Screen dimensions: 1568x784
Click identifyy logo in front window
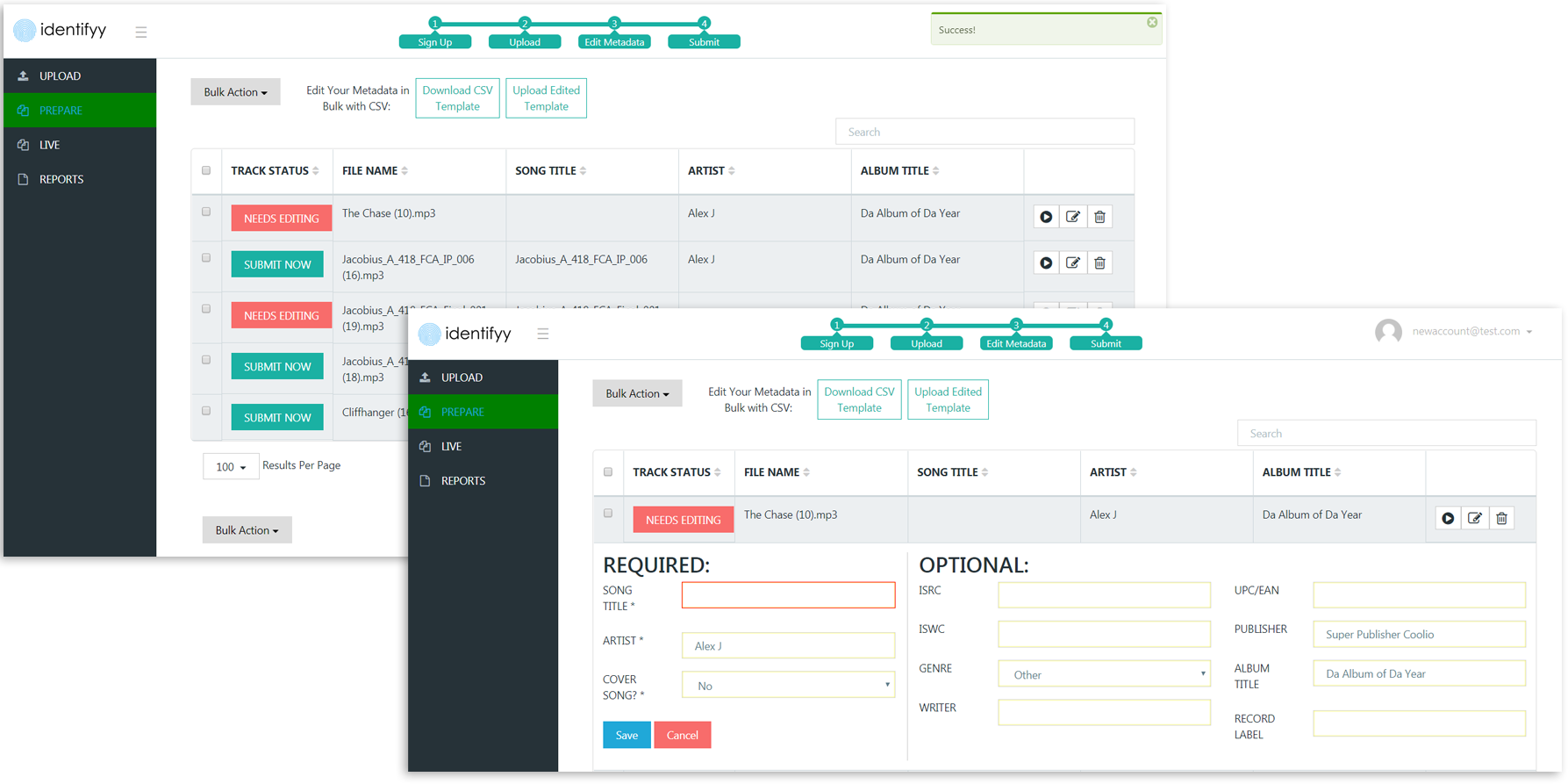[x=464, y=334]
